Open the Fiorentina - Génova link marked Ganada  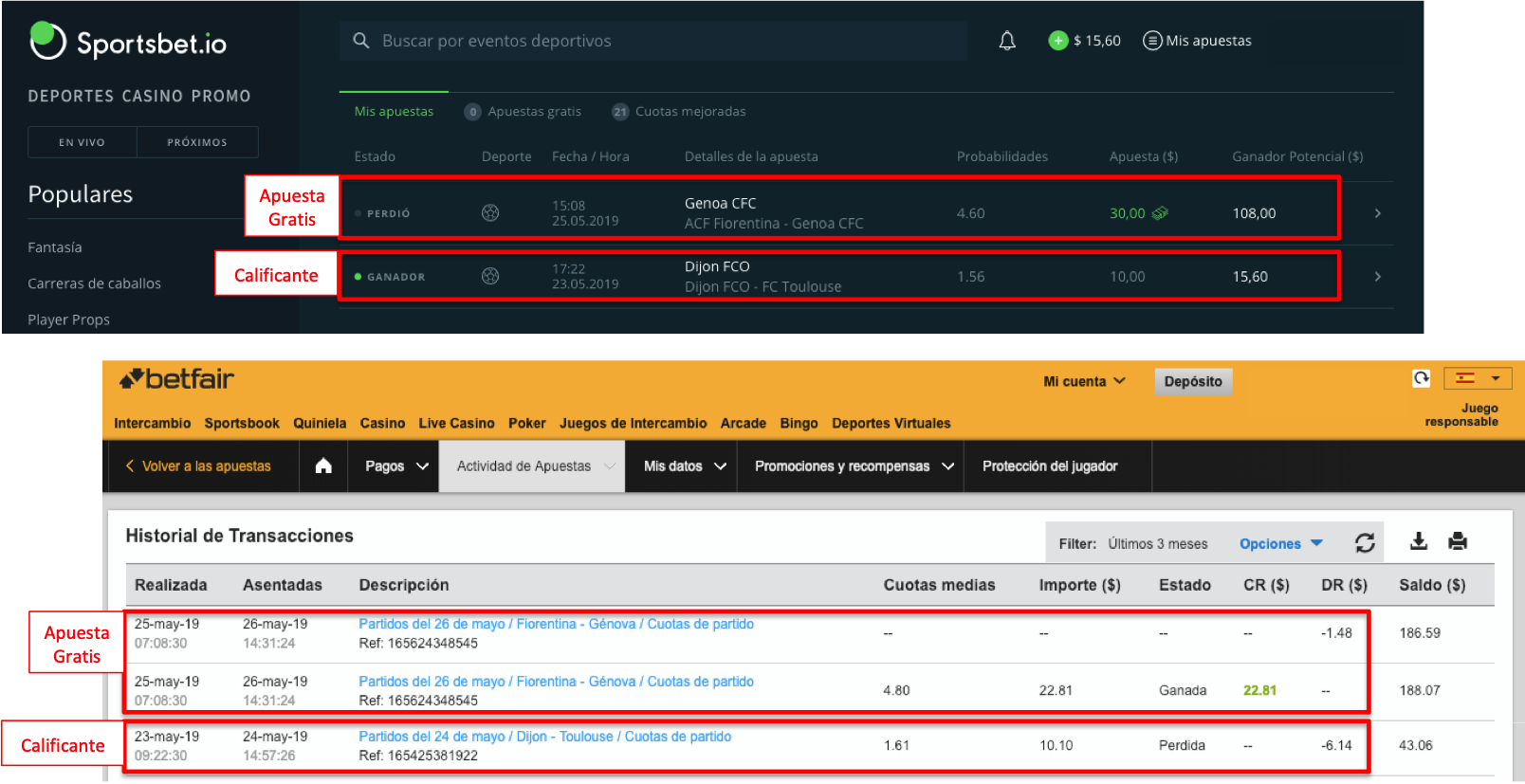556,682
